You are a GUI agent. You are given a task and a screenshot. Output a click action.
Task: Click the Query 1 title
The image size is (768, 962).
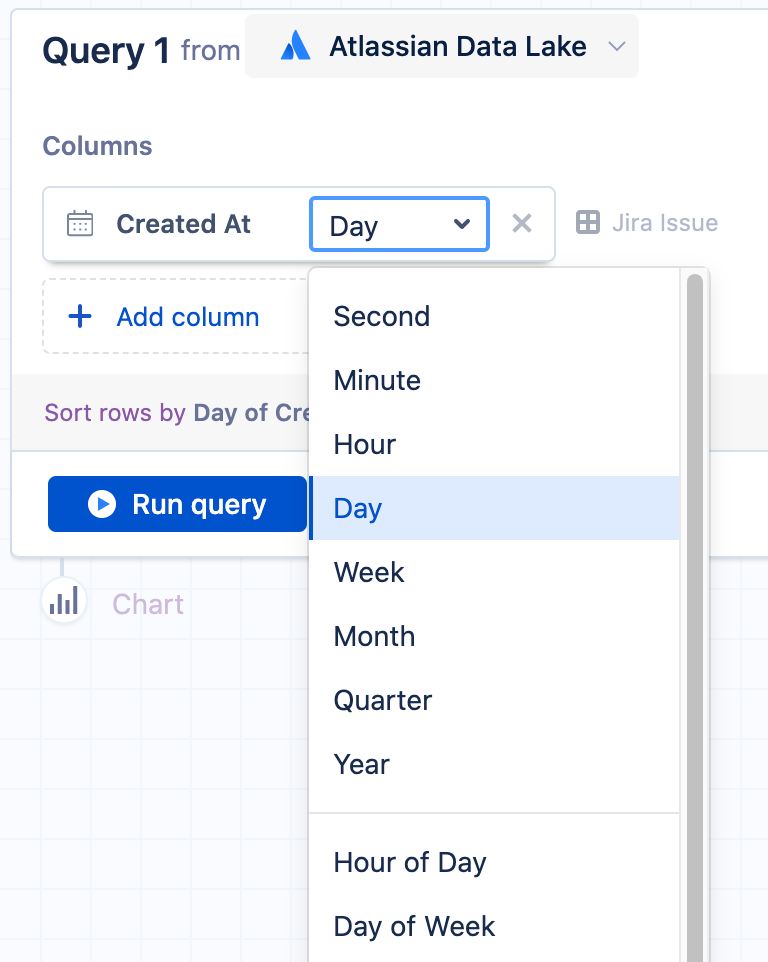coord(106,50)
